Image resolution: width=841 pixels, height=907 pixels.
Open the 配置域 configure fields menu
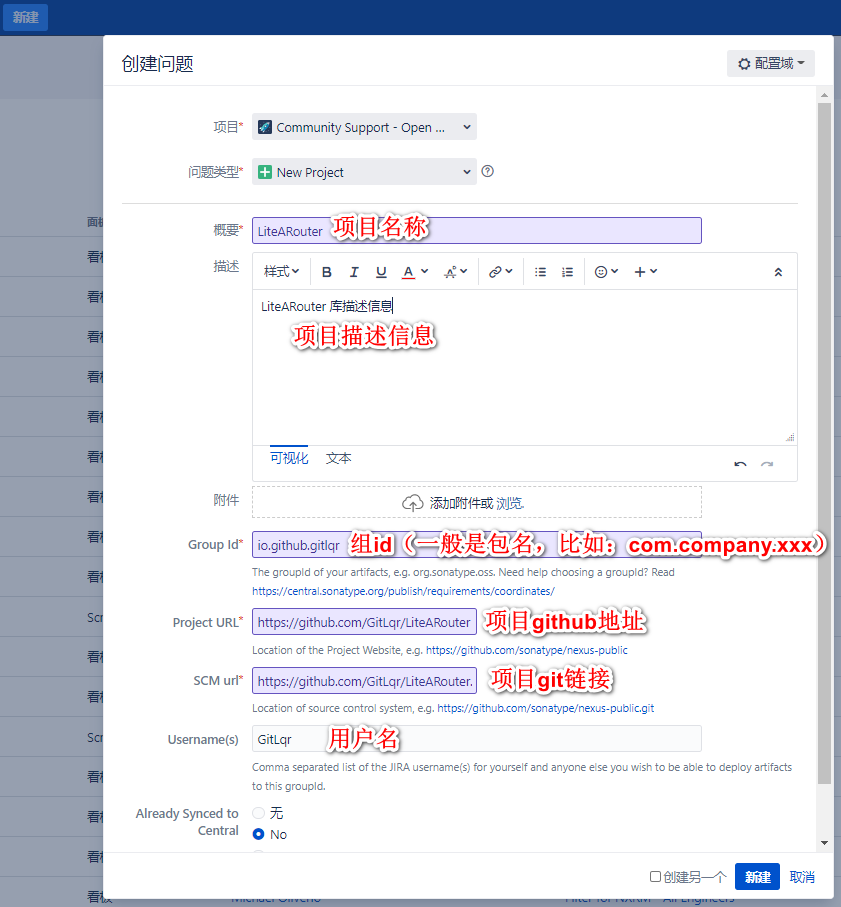[x=770, y=64]
